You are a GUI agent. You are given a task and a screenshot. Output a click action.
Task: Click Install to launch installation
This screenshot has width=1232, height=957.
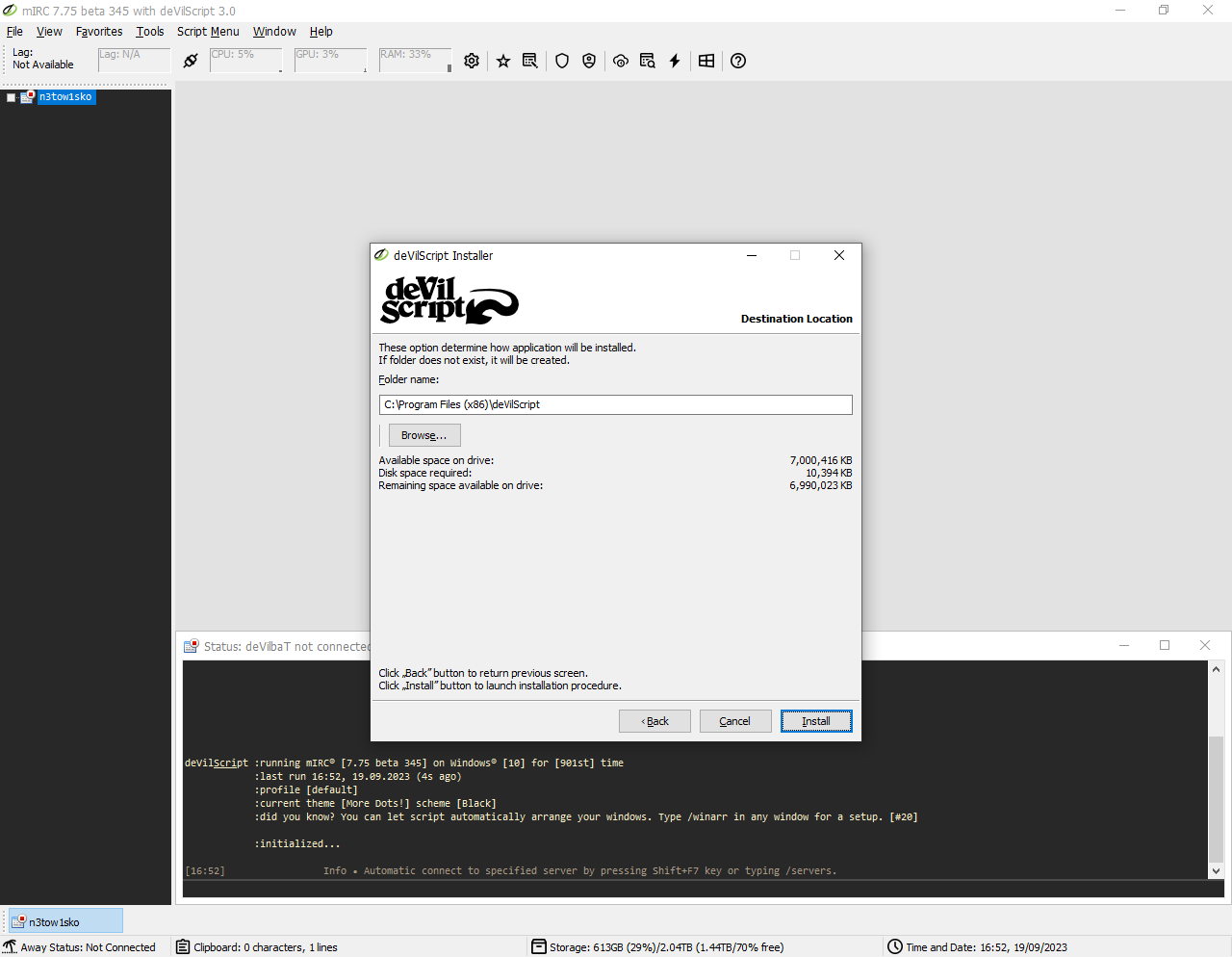(x=816, y=721)
